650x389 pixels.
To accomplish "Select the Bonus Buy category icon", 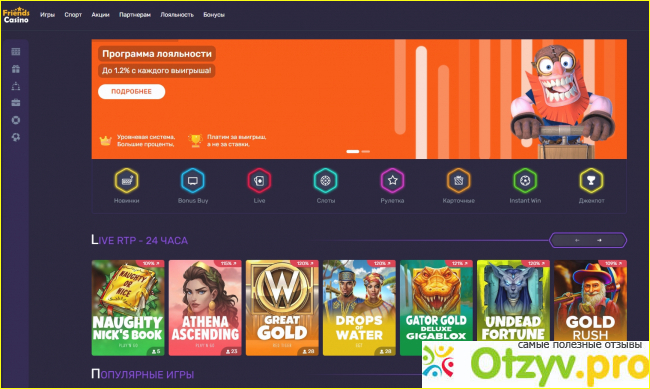I will coord(193,181).
